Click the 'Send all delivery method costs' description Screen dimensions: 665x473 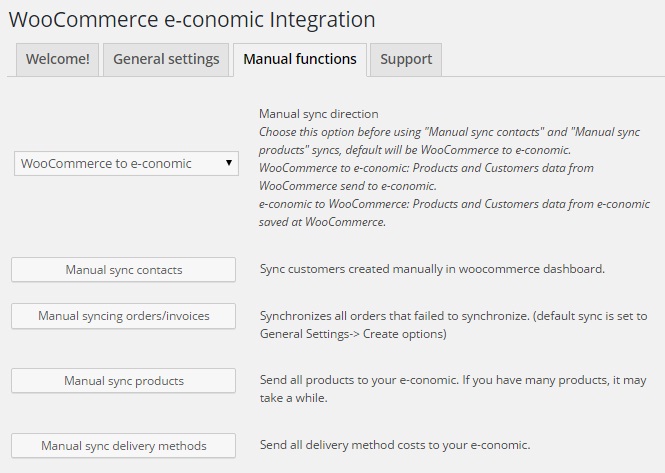[x=395, y=445]
